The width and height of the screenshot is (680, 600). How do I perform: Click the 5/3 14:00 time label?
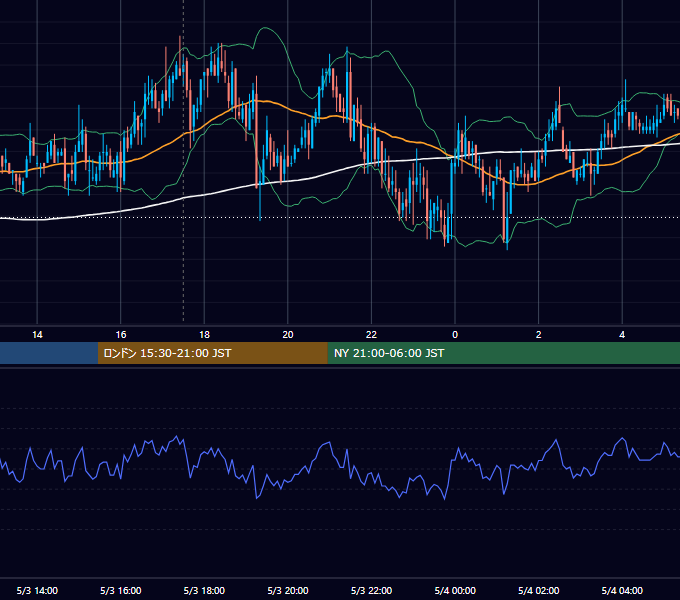click(37, 590)
